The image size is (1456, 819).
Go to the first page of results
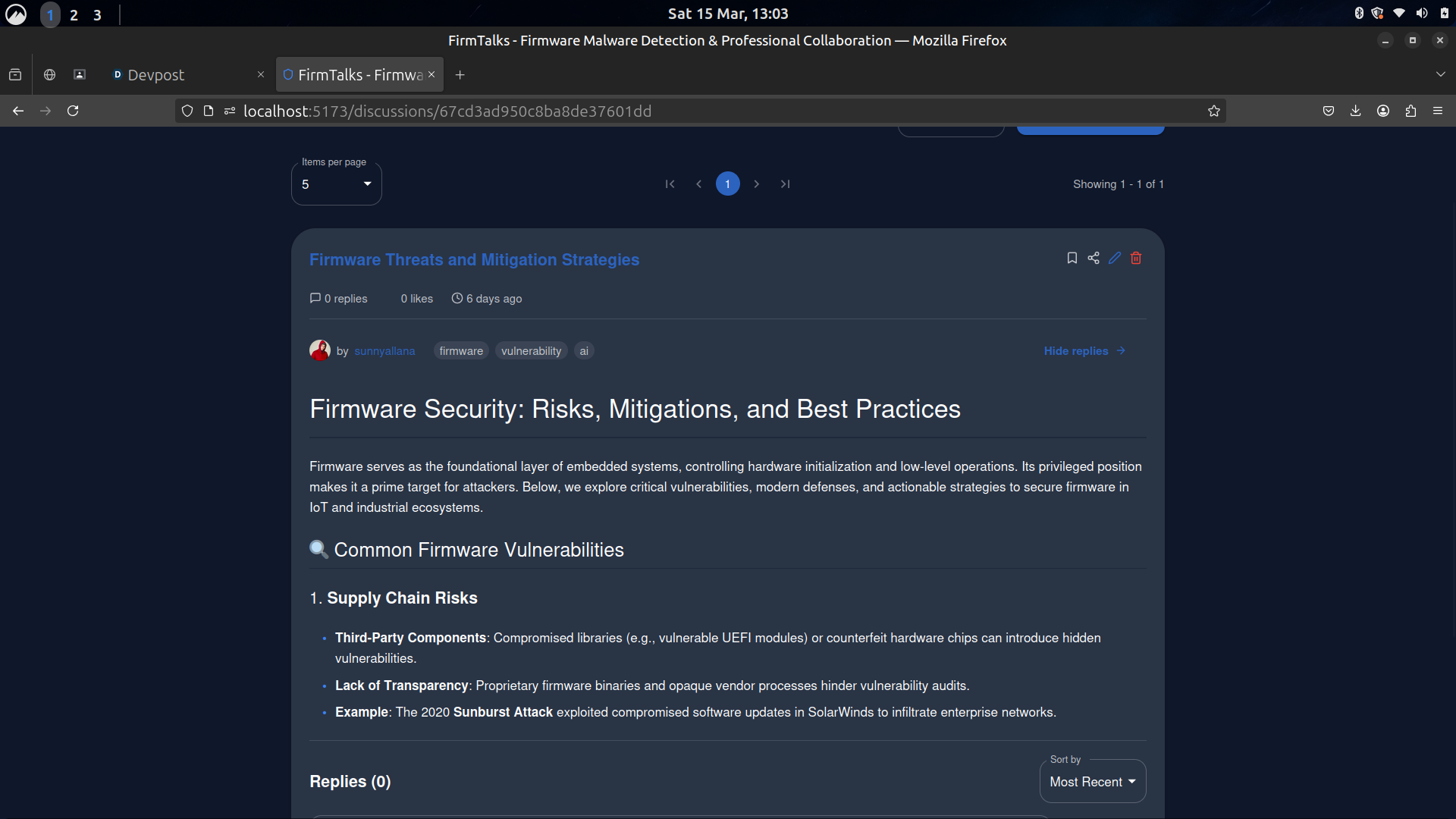tap(670, 184)
